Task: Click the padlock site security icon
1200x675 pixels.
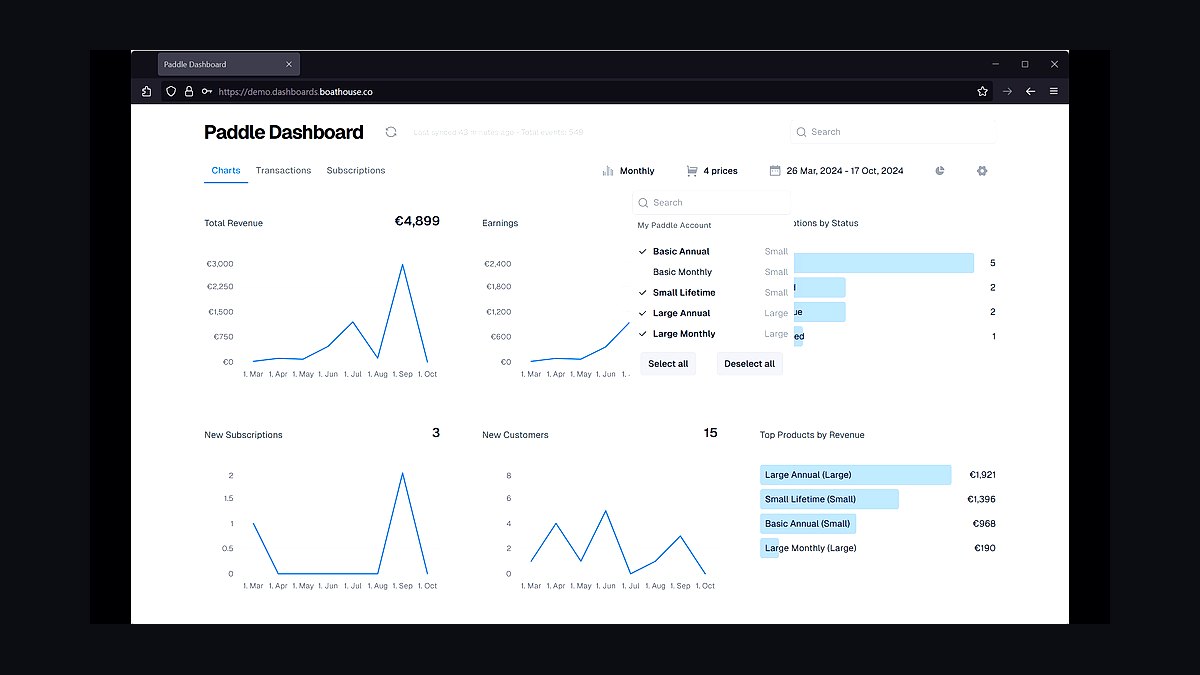Action: pyautogui.click(x=189, y=91)
